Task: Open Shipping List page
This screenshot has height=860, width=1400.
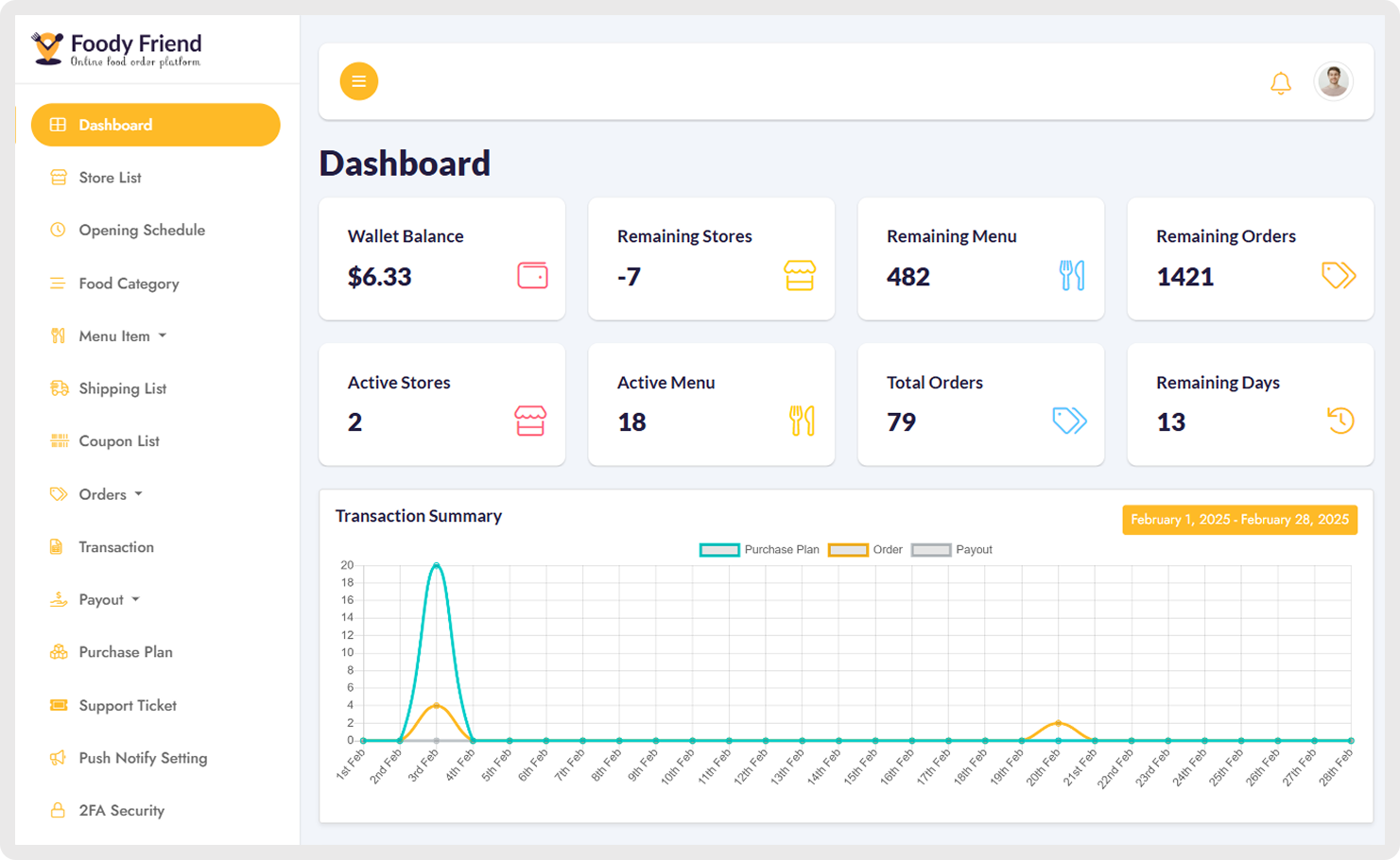Action: click(122, 388)
